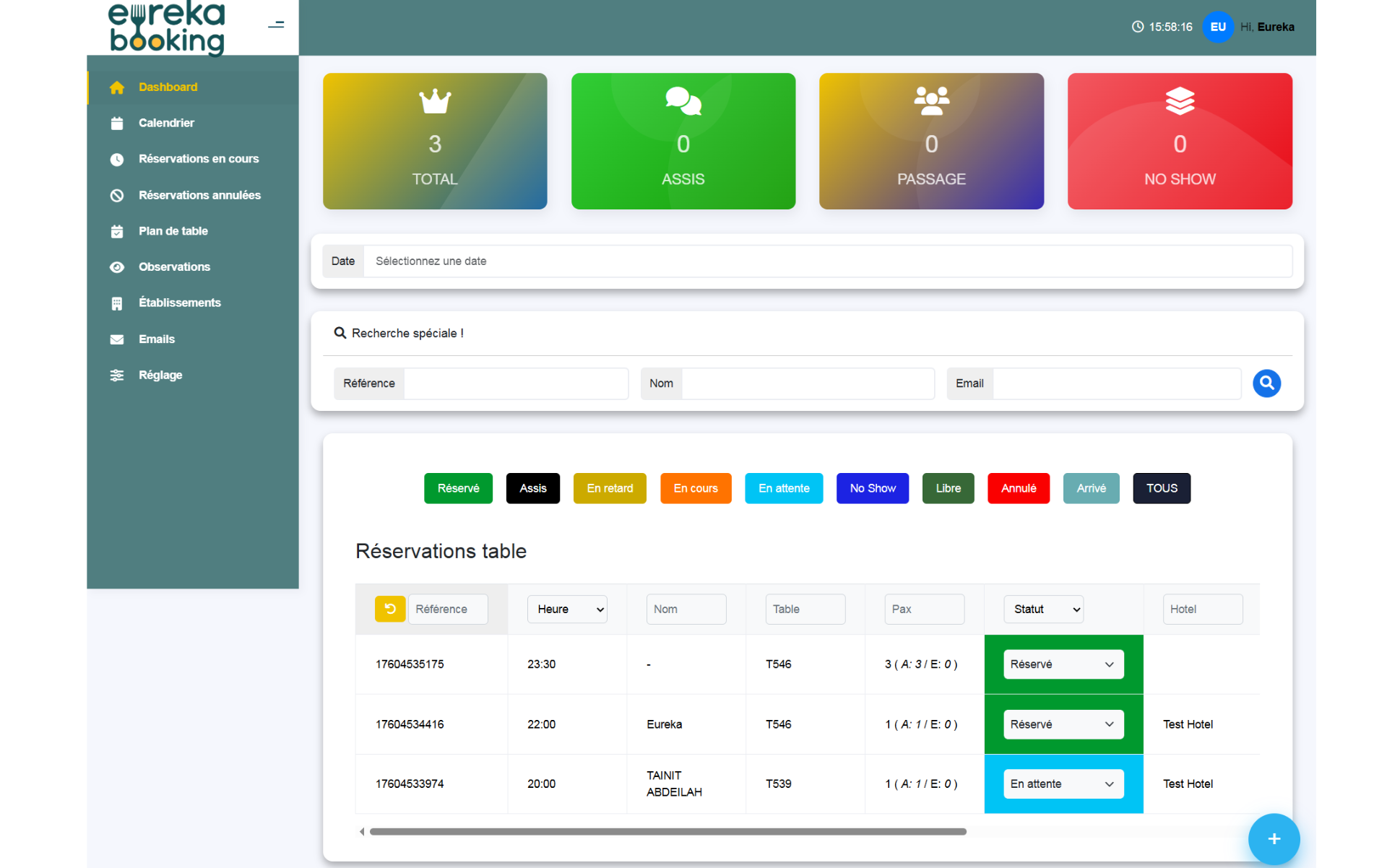The height and width of the screenshot is (868, 1387).
Task: Click the table horizontal scrollbar
Action: [667, 831]
